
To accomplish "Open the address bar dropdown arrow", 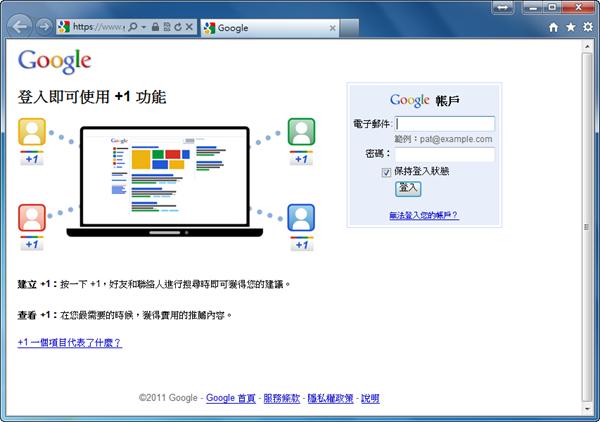I will coord(144,27).
